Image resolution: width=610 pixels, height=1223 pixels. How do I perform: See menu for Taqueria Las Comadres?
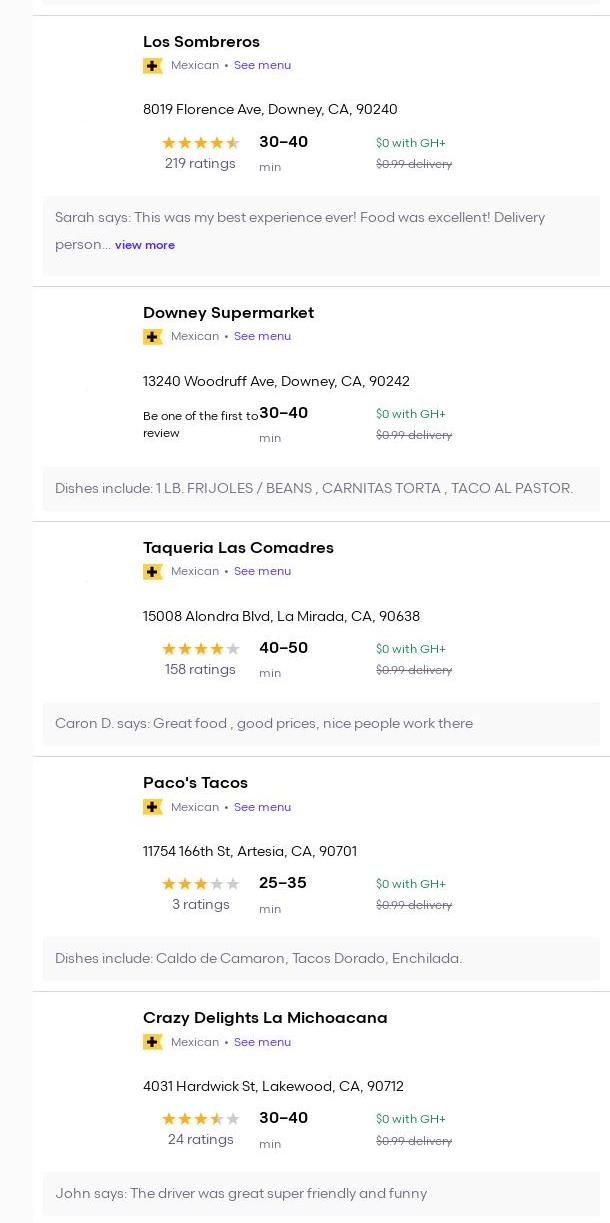[x=262, y=572]
